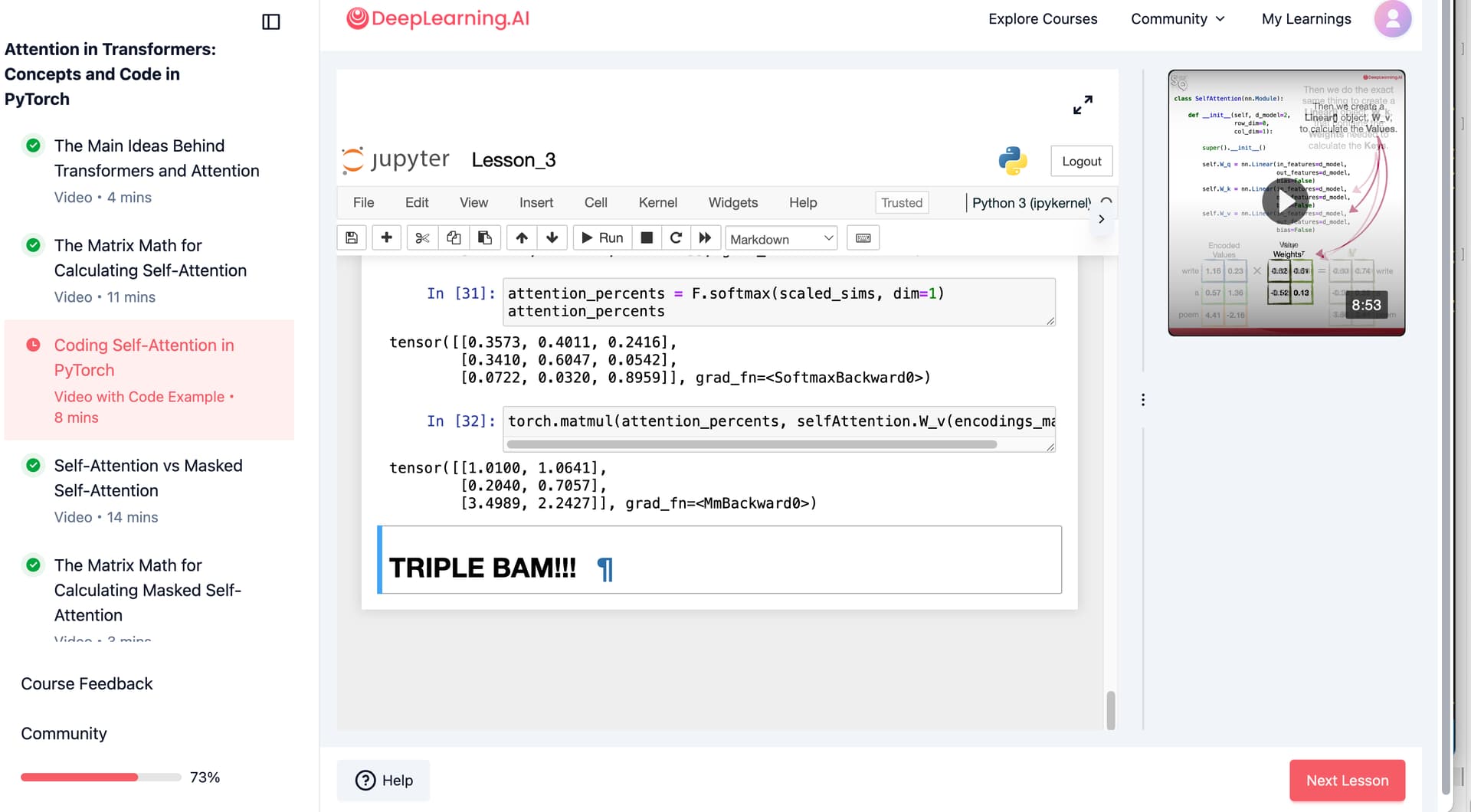Open the File menu
Image resolution: width=1471 pixels, height=812 pixels.
coord(364,202)
